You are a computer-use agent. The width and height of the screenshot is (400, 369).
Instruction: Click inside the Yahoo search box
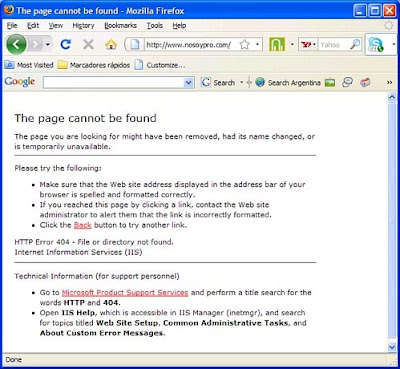click(333, 45)
